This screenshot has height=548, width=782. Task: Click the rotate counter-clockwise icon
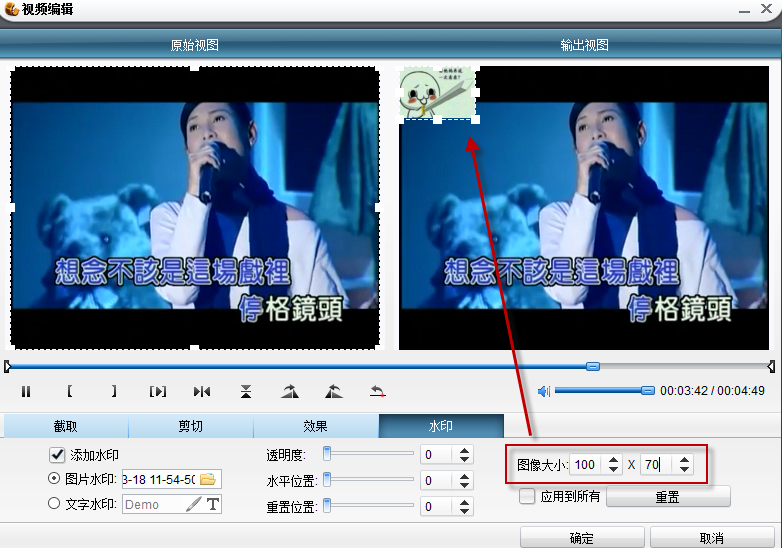[334, 392]
